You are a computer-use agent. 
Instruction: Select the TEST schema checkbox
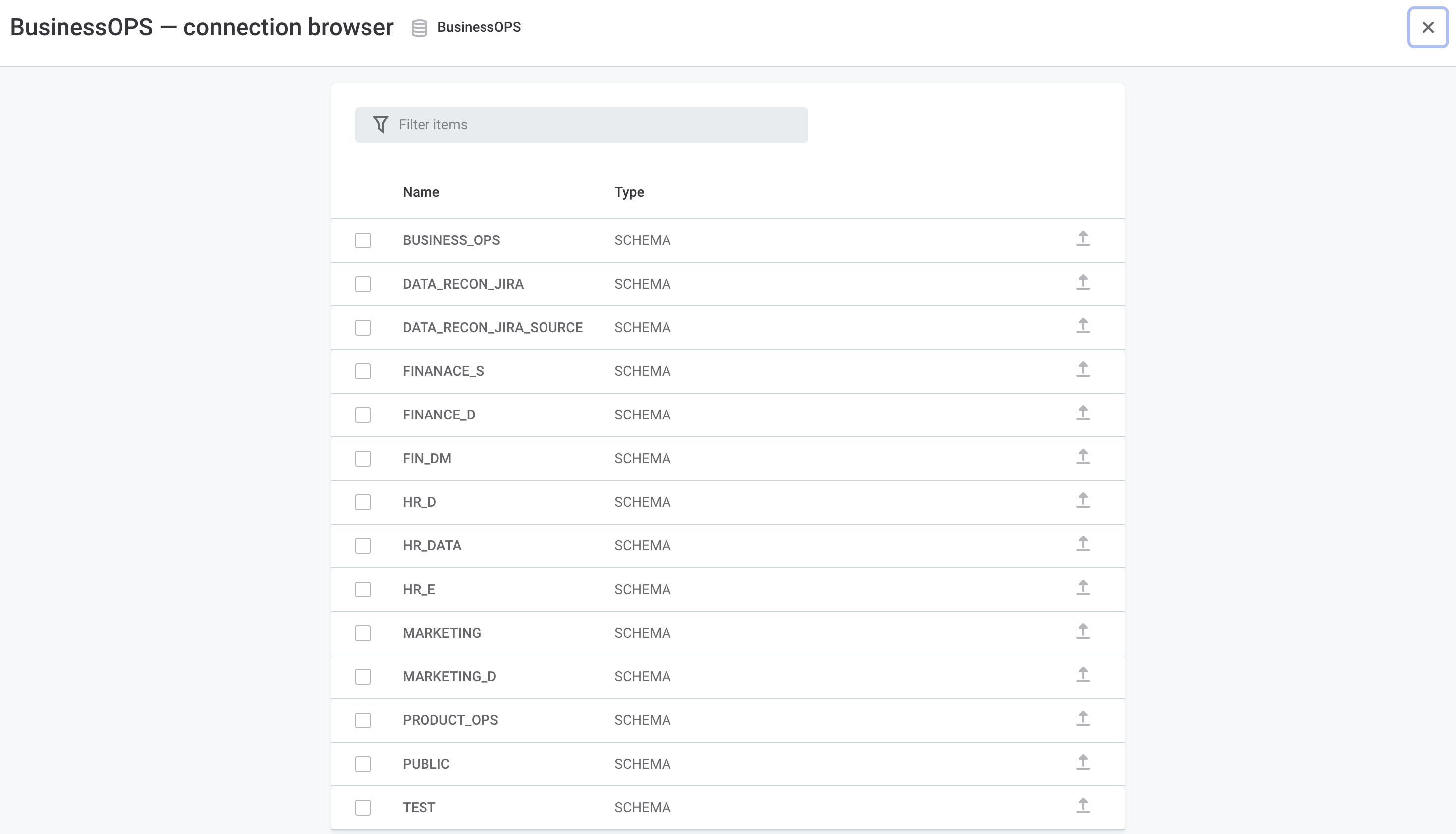(x=363, y=807)
